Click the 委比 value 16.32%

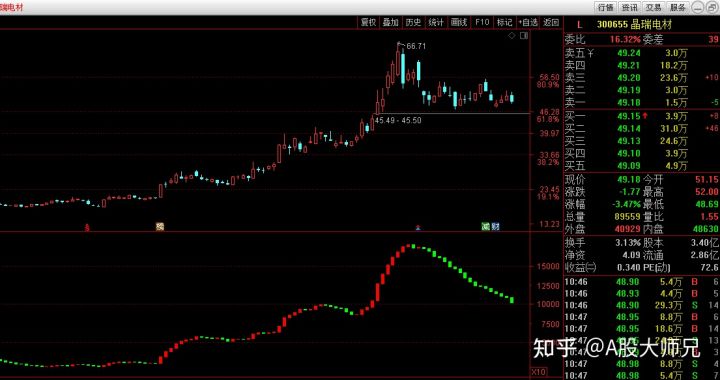pyautogui.click(x=625, y=39)
